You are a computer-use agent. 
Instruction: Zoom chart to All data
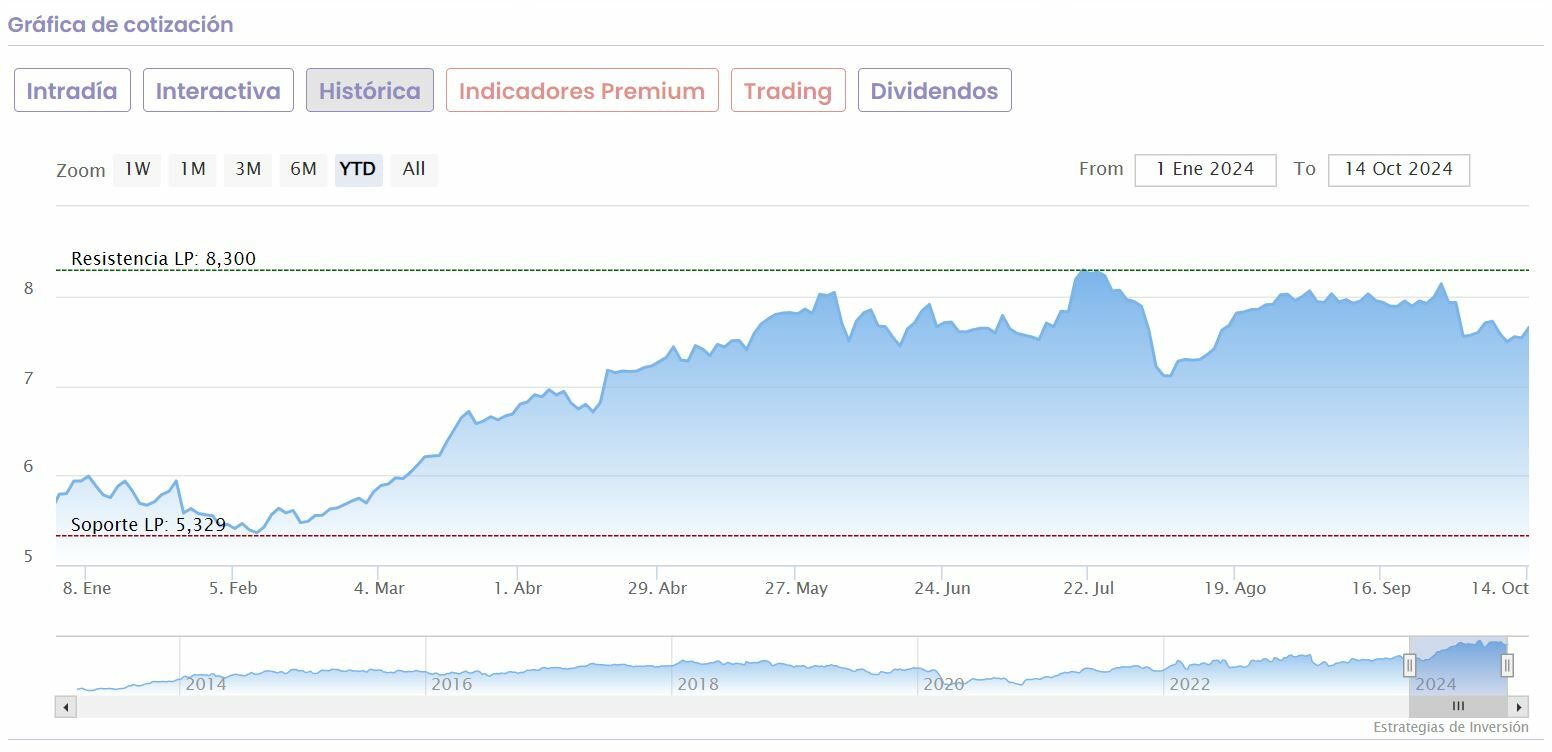414,169
